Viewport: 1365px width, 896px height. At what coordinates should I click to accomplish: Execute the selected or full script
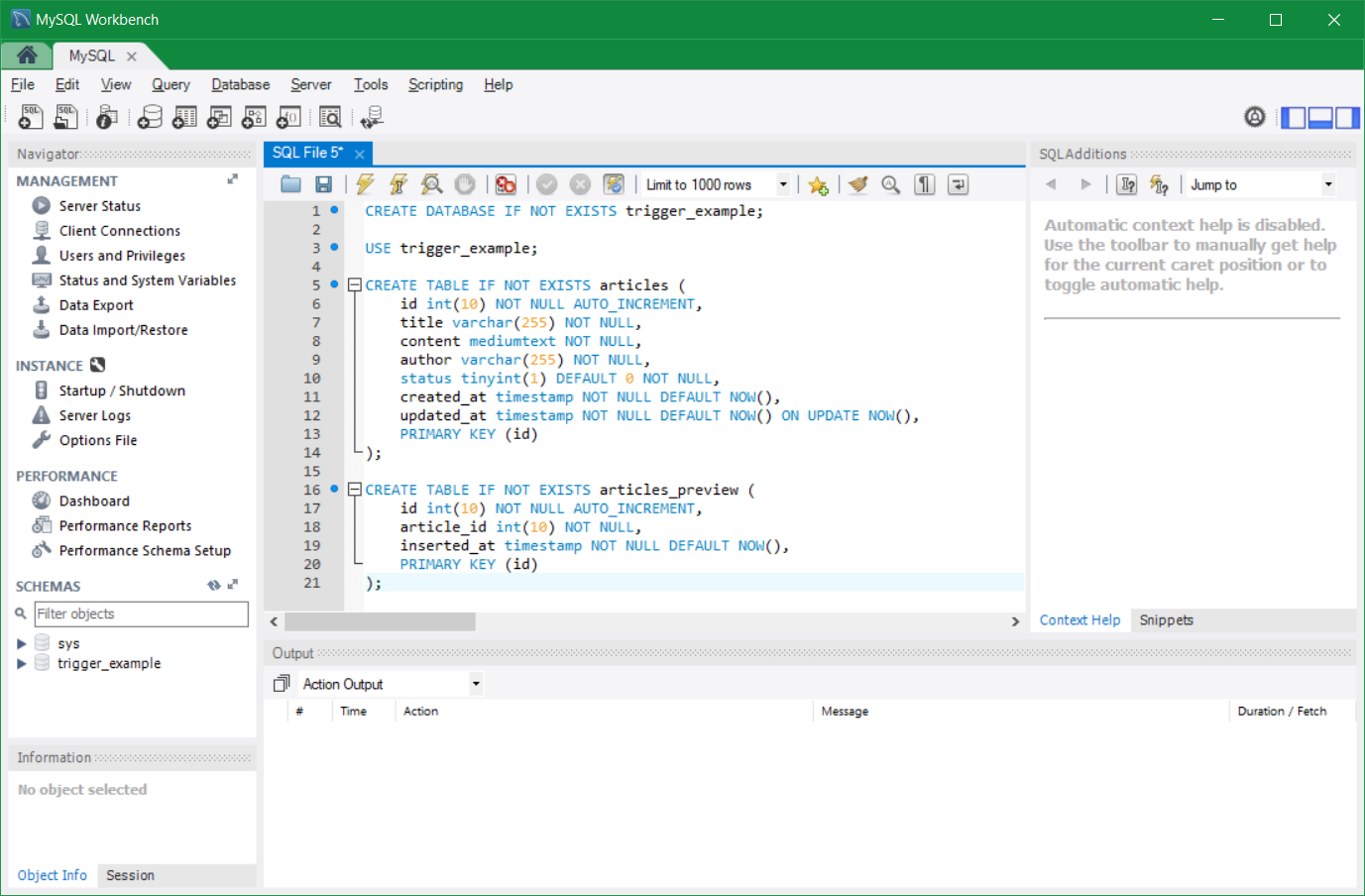tap(365, 184)
